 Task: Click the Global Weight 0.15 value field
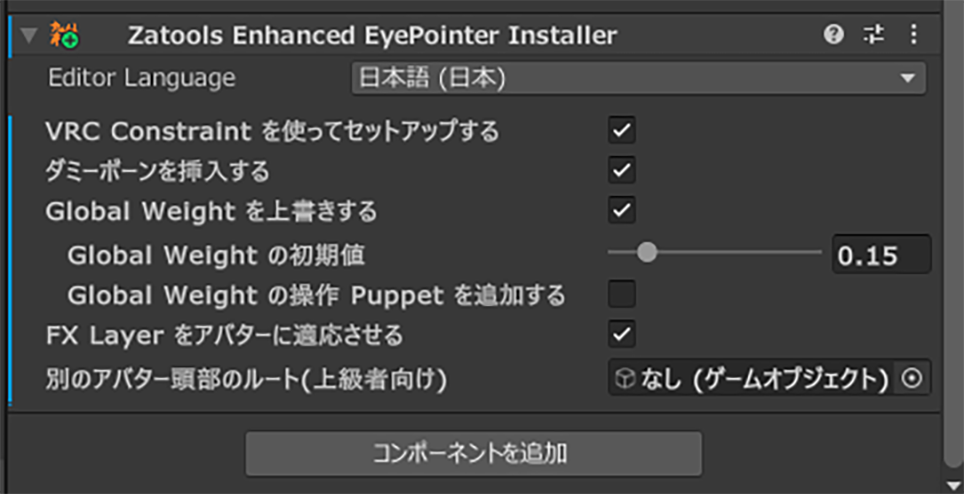[x=880, y=255]
